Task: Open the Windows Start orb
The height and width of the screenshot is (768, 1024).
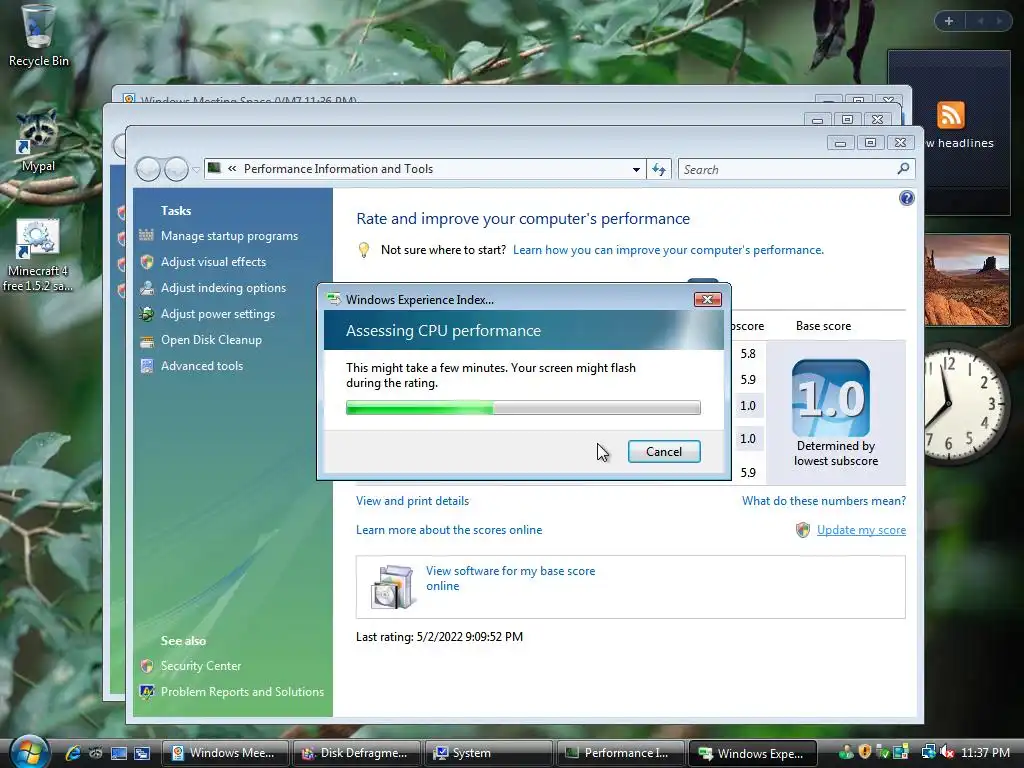Action: [29, 752]
